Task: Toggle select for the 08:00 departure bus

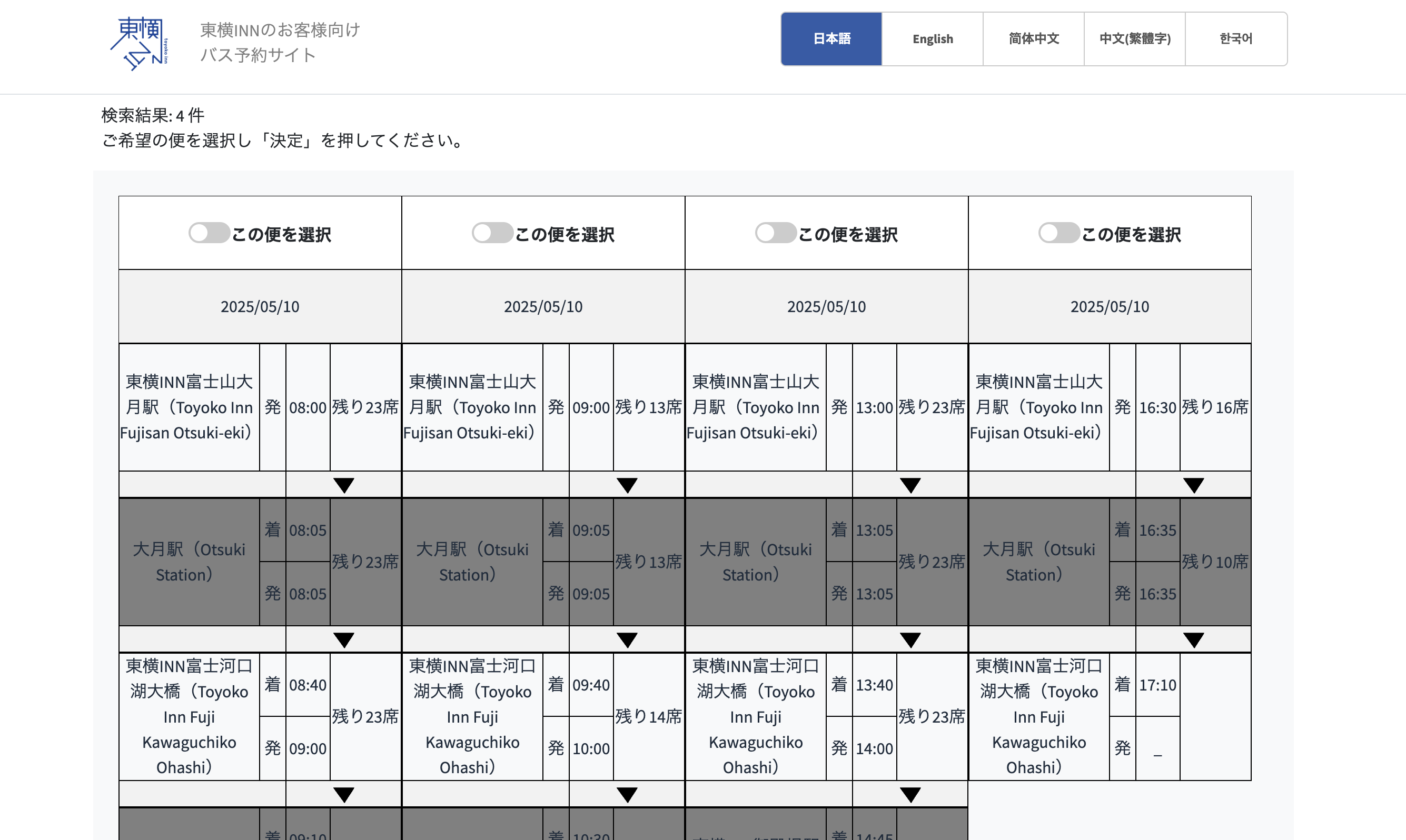Action: (x=209, y=233)
